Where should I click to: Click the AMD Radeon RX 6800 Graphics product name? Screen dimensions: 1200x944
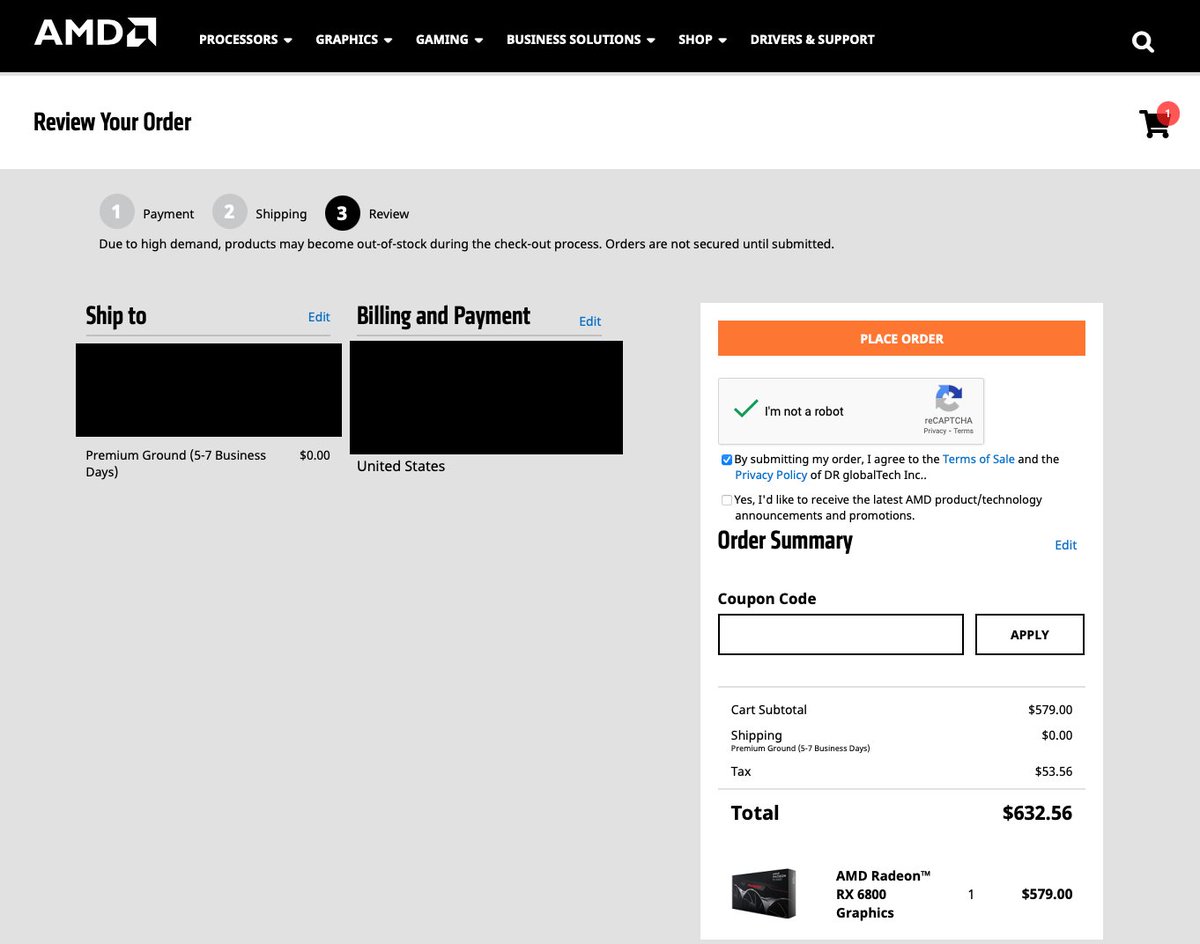coord(883,894)
